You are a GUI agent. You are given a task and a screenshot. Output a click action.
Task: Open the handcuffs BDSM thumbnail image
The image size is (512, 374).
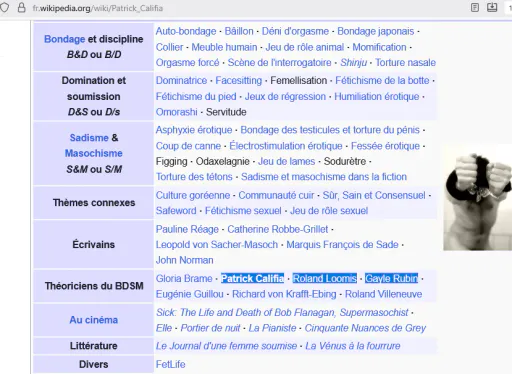(x=477, y=197)
